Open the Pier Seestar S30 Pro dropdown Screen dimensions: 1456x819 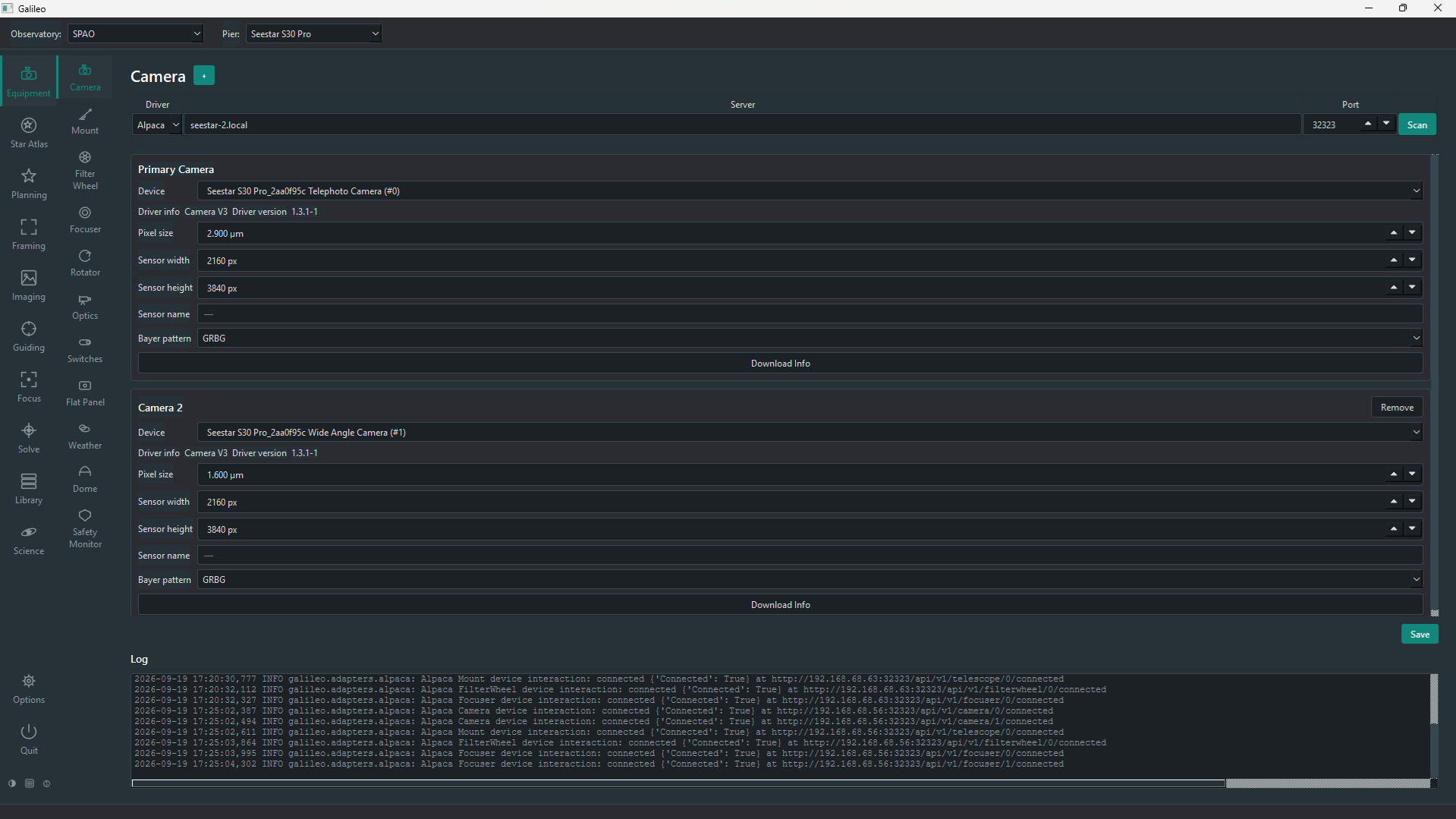[313, 33]
